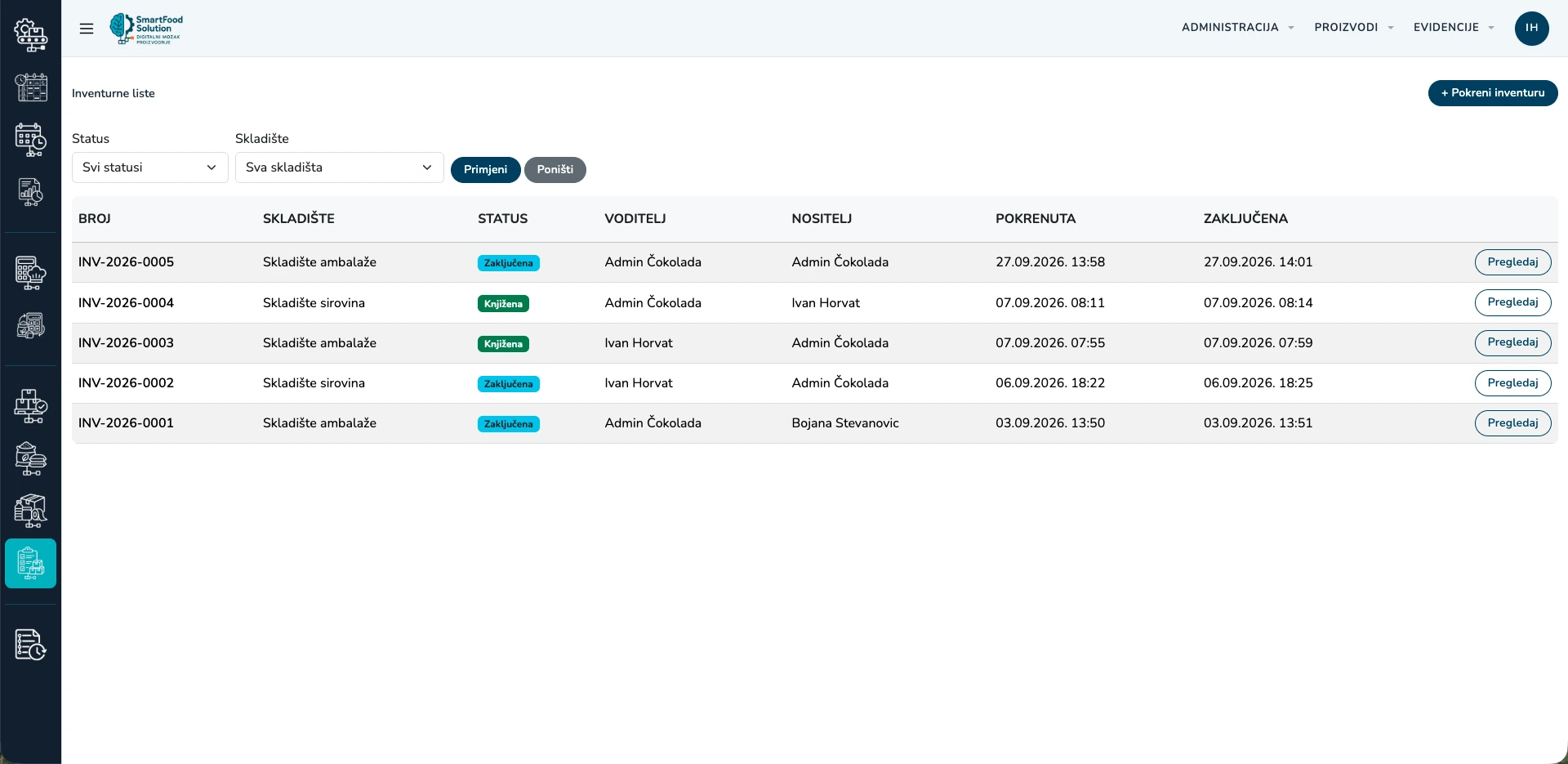Click the Poništi button
1568x764 pixels.
555,170
